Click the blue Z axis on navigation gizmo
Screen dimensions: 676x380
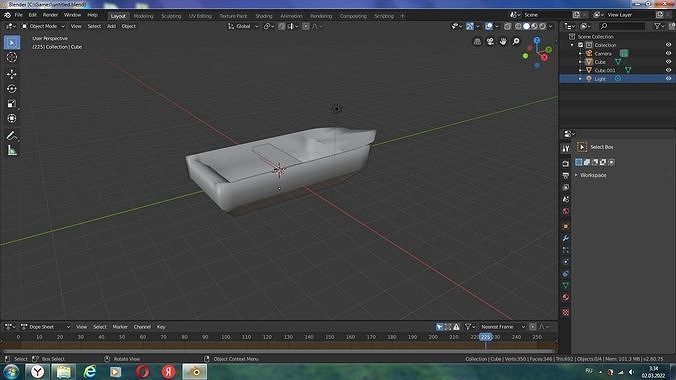[x=537, y=40]
